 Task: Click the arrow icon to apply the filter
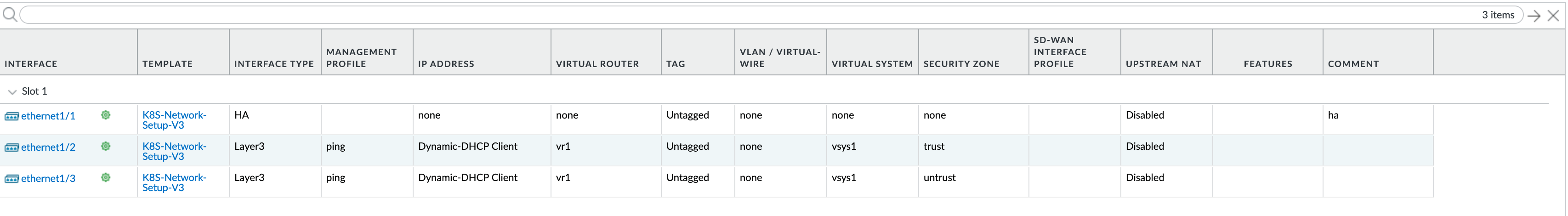pos(1534,16)
